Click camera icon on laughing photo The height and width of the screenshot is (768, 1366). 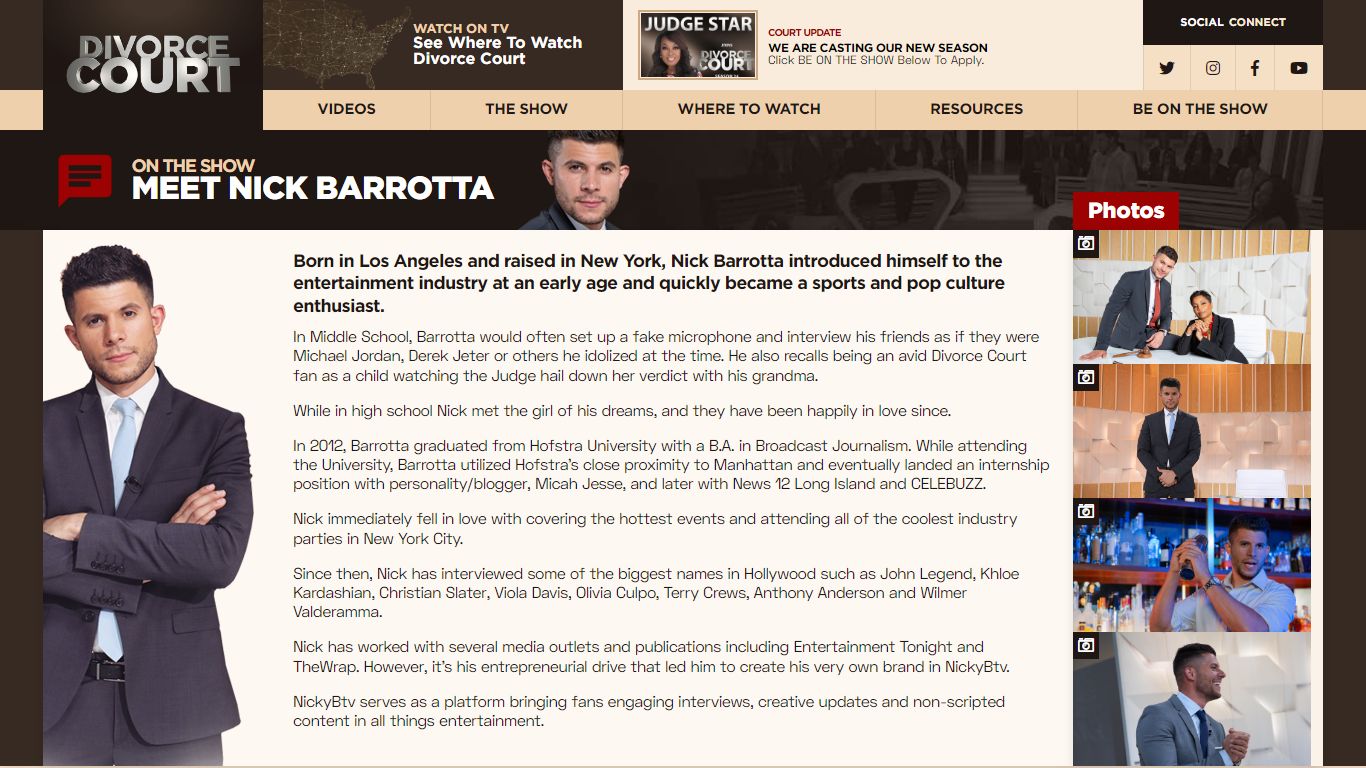[1086, 645]
